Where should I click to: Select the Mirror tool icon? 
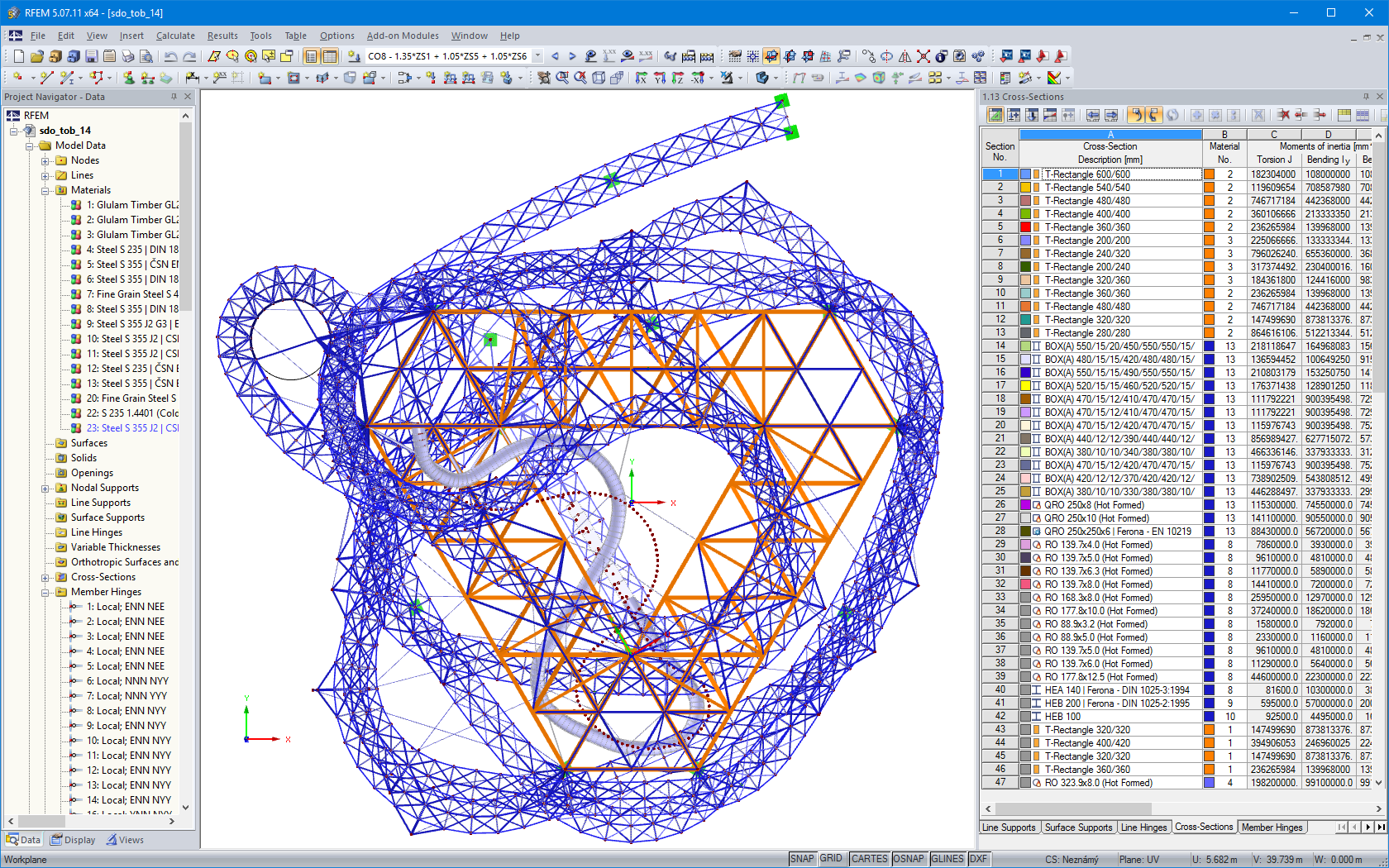pos(905,55)
